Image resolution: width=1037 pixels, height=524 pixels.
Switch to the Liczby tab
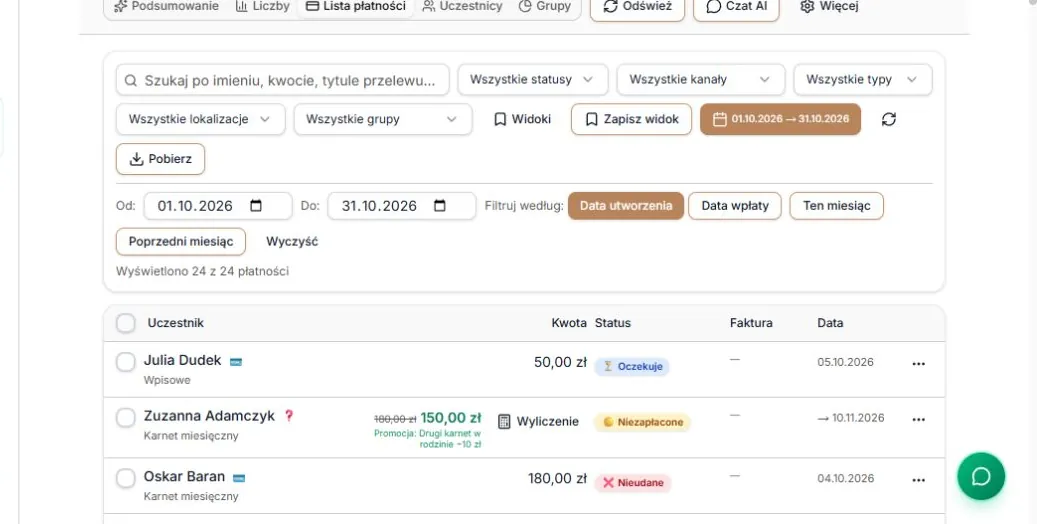(263, 6)
